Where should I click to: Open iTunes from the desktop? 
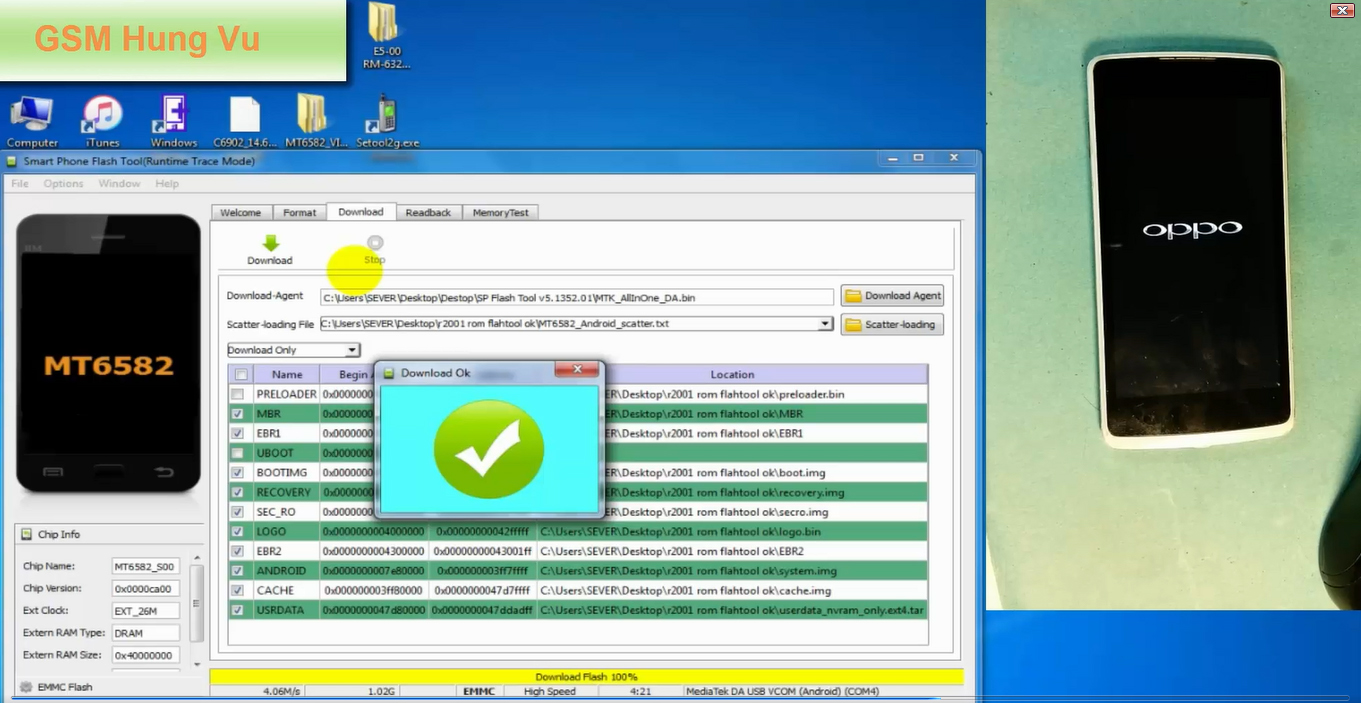pyautogui.click(x=101, y=112)
